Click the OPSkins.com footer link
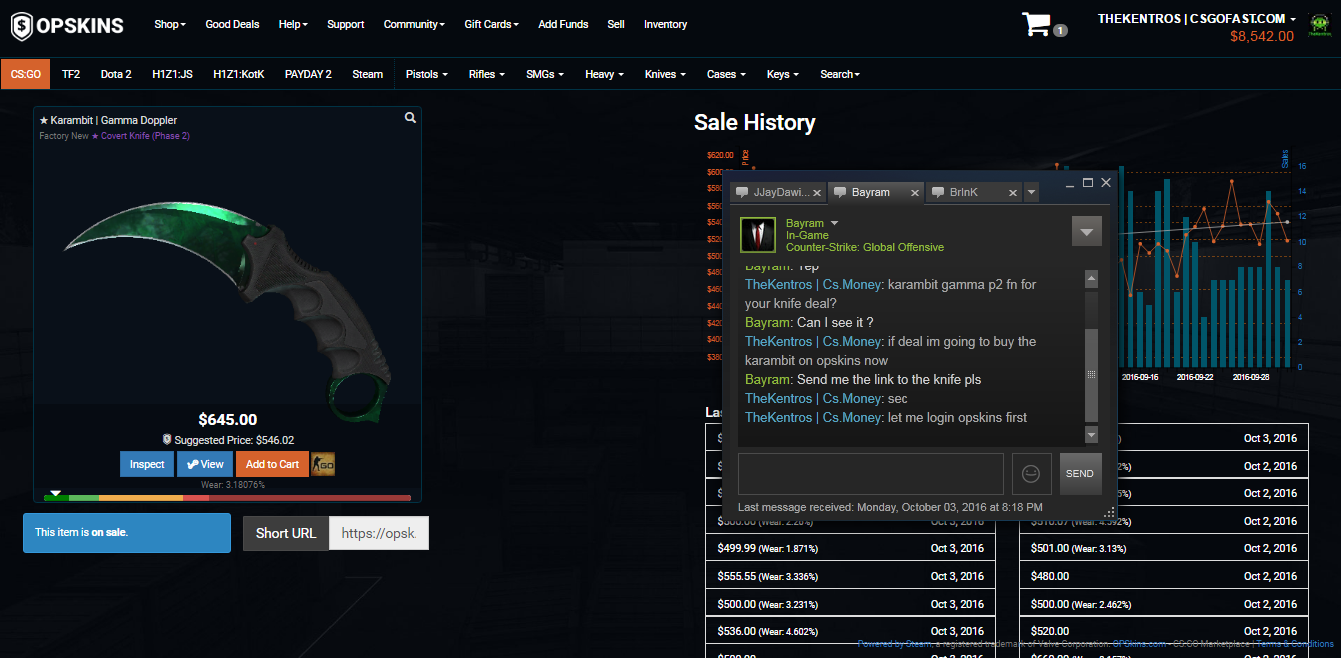 click(1140, 644)
